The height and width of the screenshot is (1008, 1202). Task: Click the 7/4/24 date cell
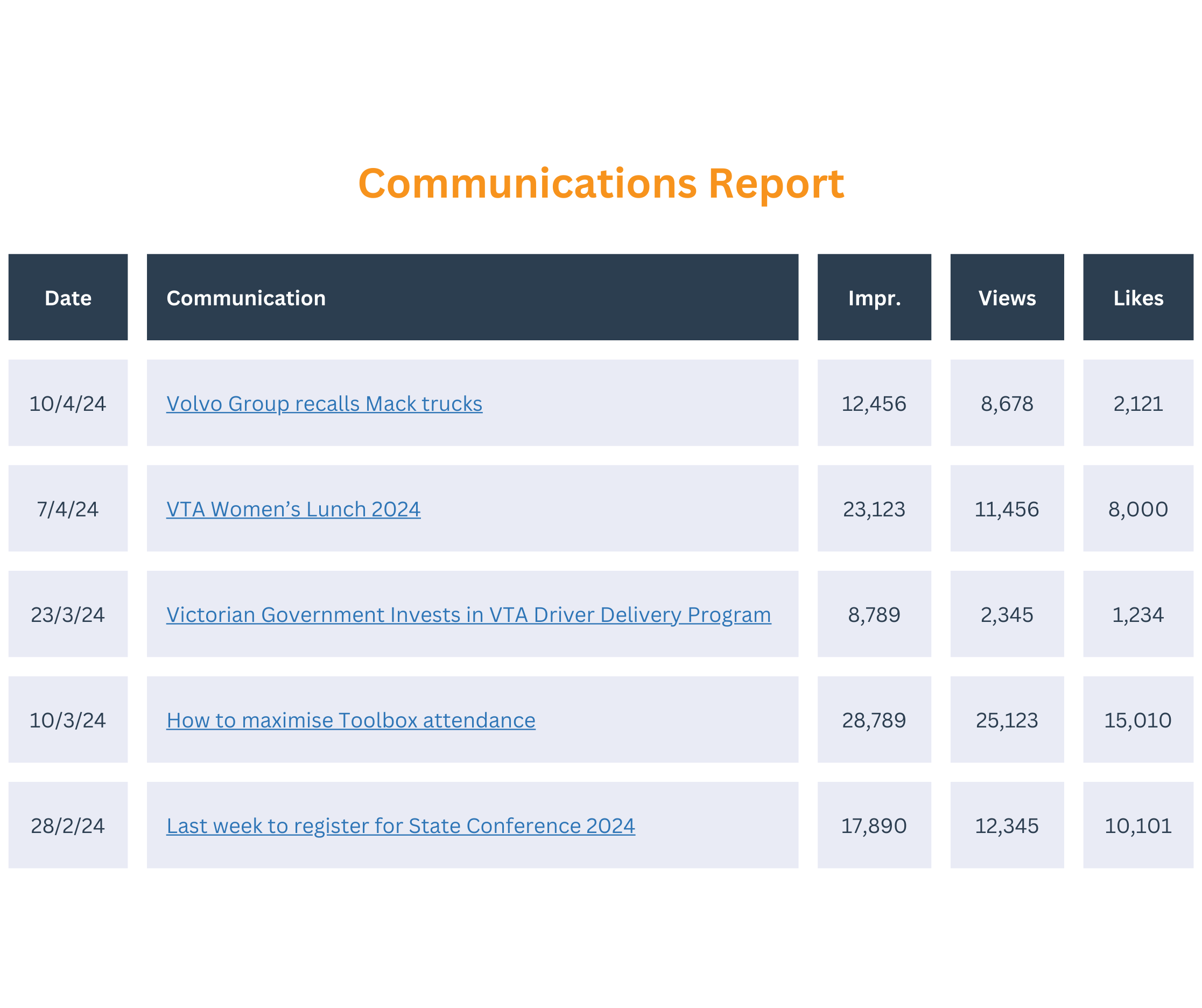pyautogui.click(x=67, y=509)
